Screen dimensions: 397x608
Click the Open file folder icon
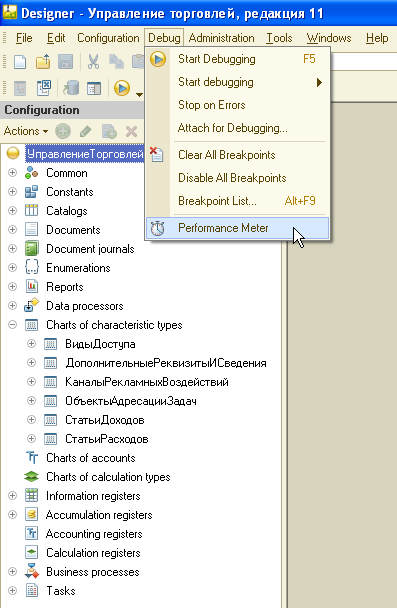click(x=43, y=62)
